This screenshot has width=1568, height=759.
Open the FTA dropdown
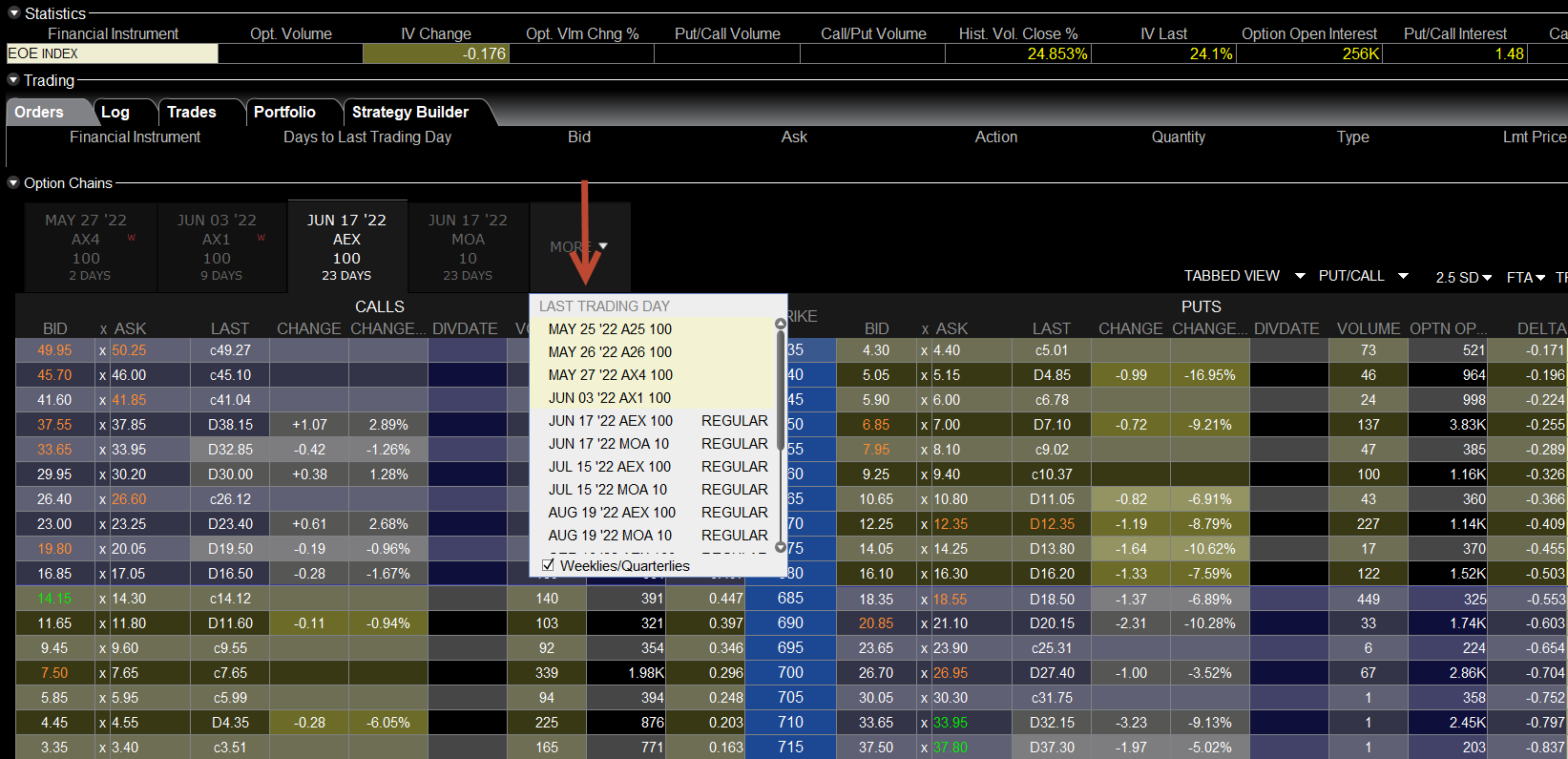(1525, 278)
